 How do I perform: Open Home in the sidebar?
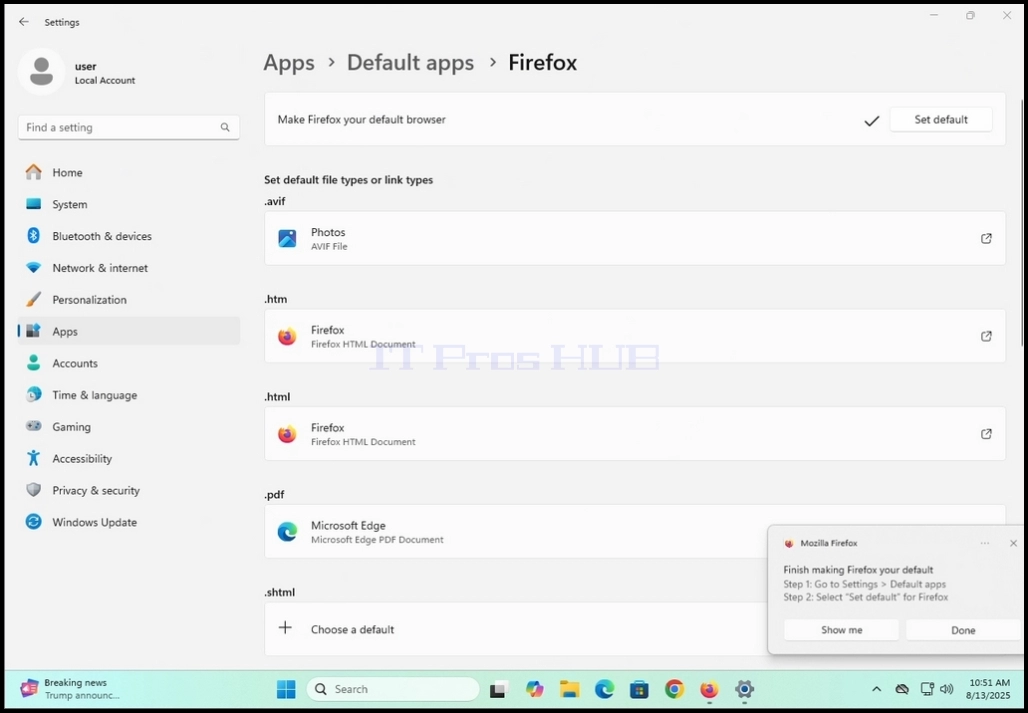pos(129,172)
